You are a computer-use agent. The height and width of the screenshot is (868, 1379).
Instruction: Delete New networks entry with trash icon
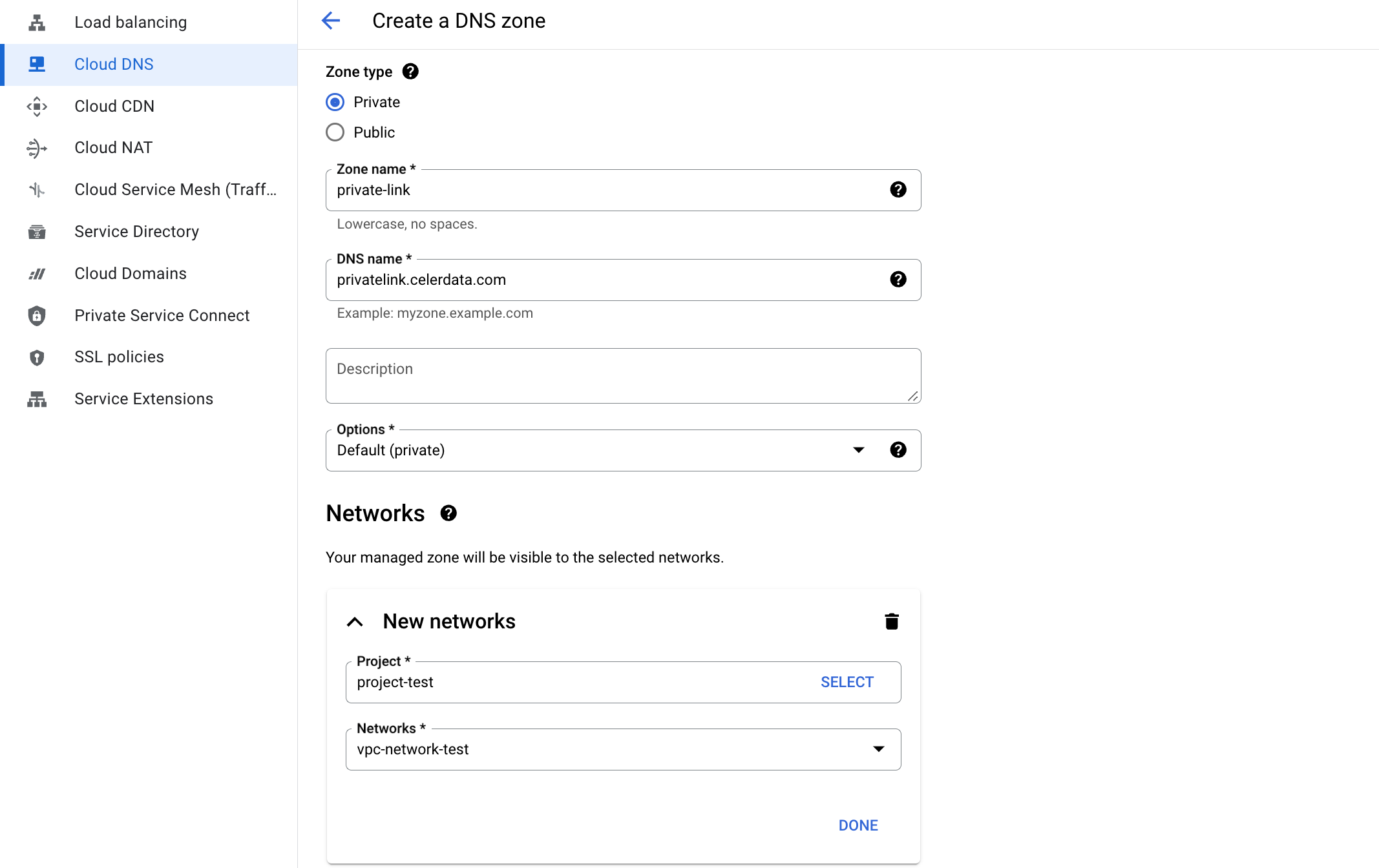click(x=892, y=621)
